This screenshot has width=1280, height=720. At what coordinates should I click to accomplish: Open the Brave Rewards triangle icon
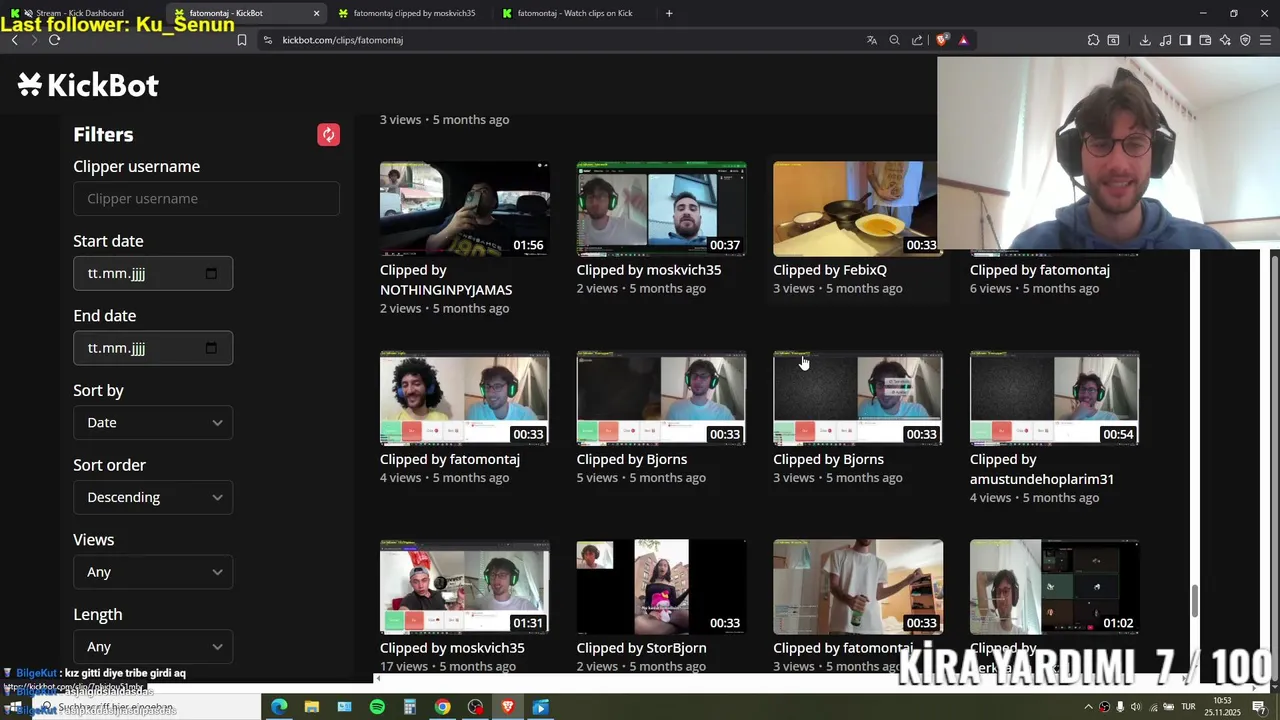[x=964, y=40]
